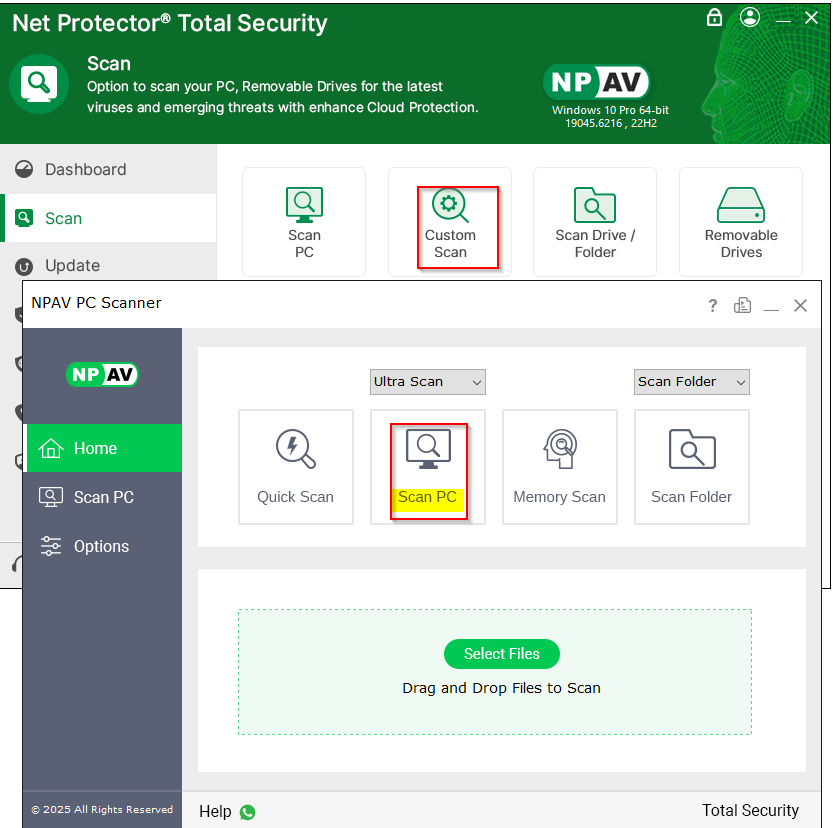
Task: Click the Help link at the bottom
Action: coord(215,812)
